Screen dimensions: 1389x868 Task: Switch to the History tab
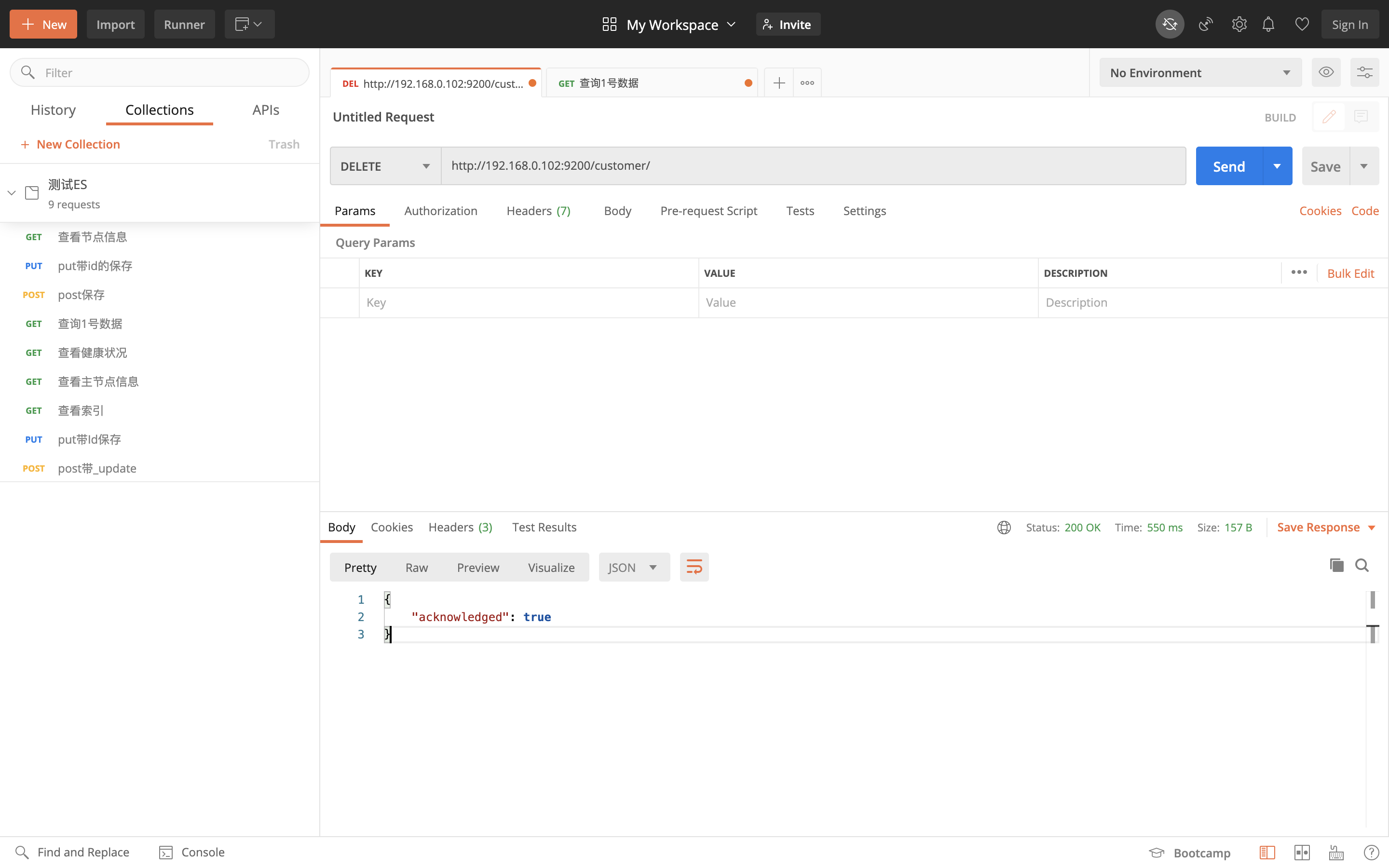54,109
